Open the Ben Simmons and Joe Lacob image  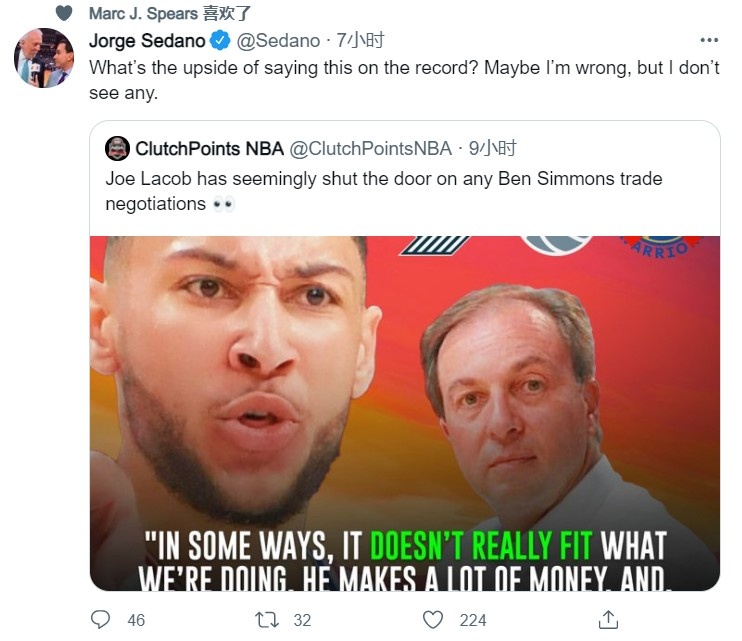click(x=404, y=412)
